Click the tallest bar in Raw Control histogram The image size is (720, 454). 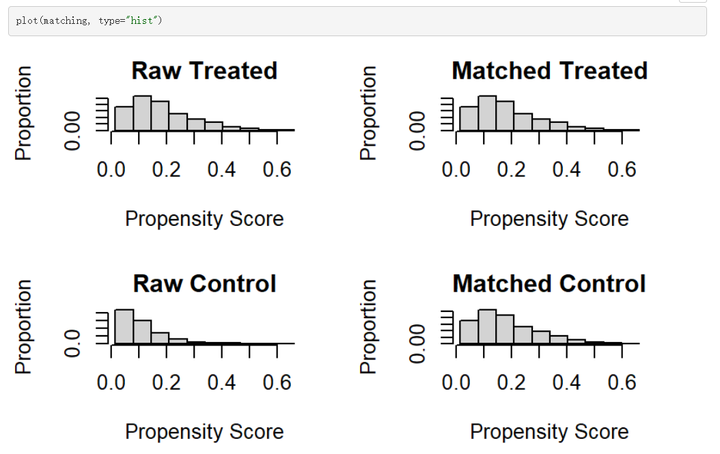coord(124,327)
